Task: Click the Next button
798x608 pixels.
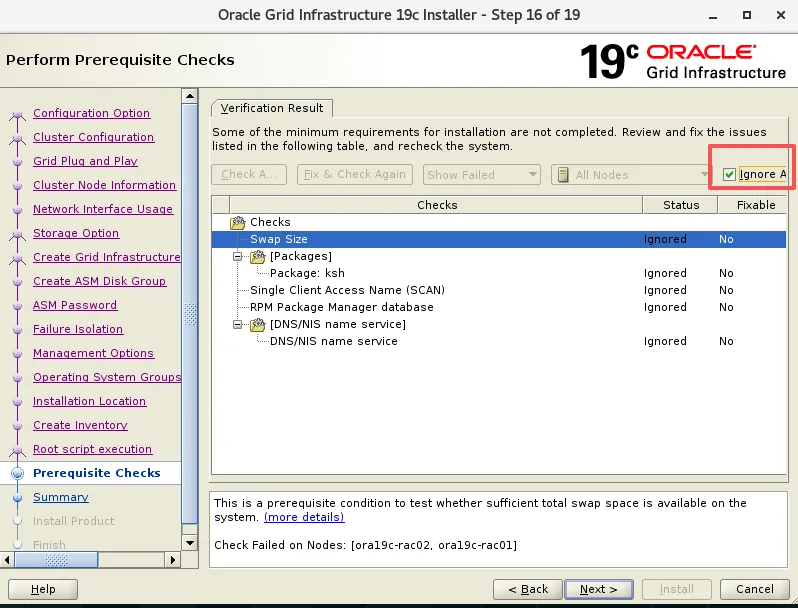Action: pos(598,589)
